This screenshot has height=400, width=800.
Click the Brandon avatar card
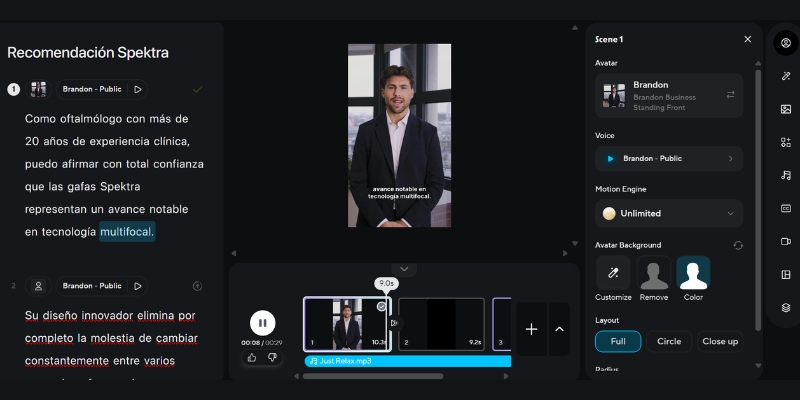point(669,96)
